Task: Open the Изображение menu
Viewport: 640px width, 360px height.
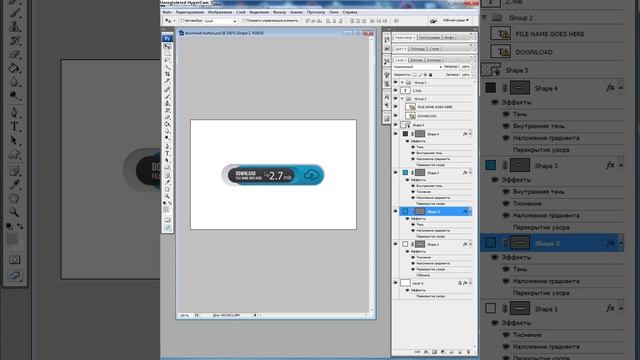Action: pos(220,12)
